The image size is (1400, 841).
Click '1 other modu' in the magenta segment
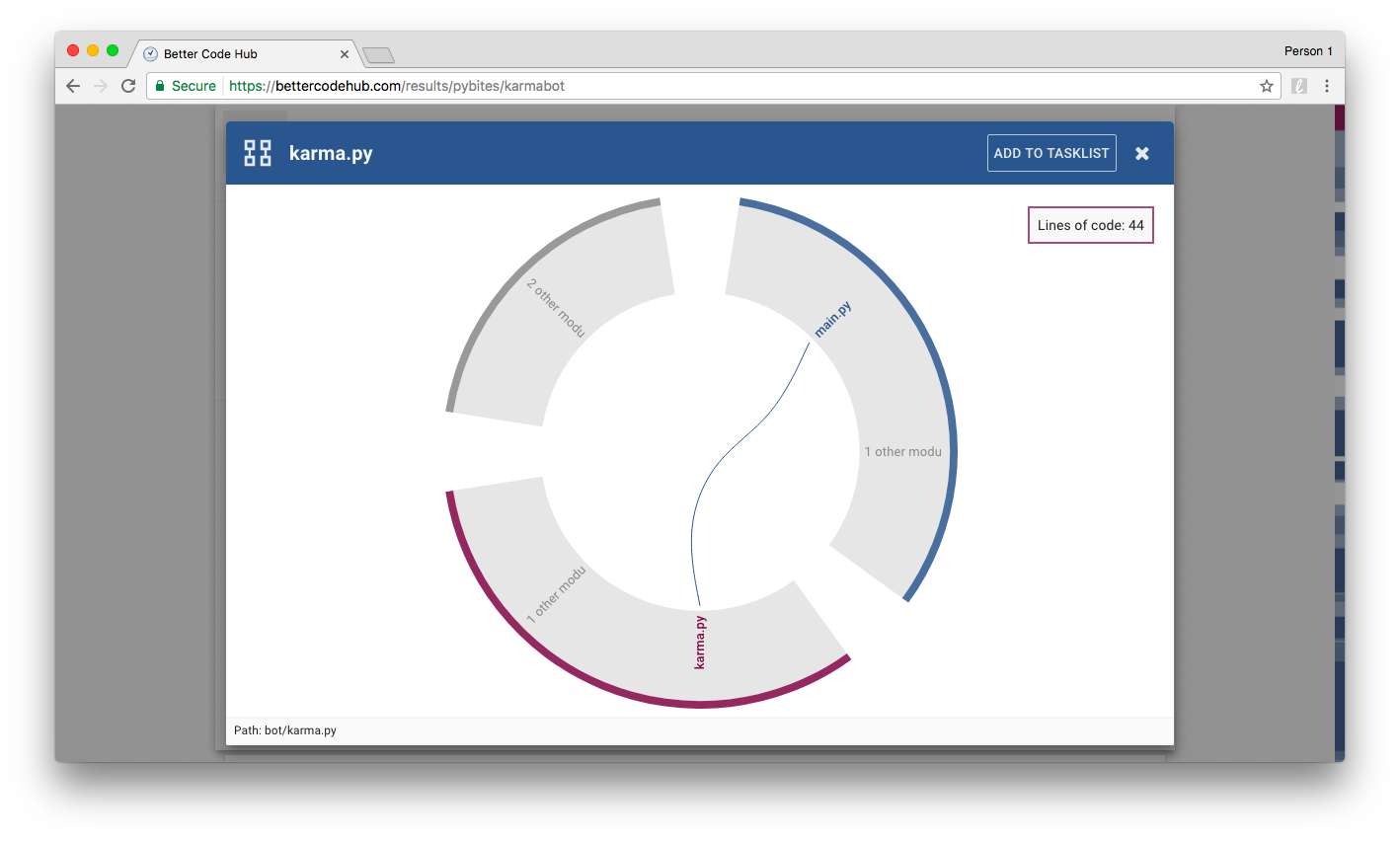pos(557,594)
